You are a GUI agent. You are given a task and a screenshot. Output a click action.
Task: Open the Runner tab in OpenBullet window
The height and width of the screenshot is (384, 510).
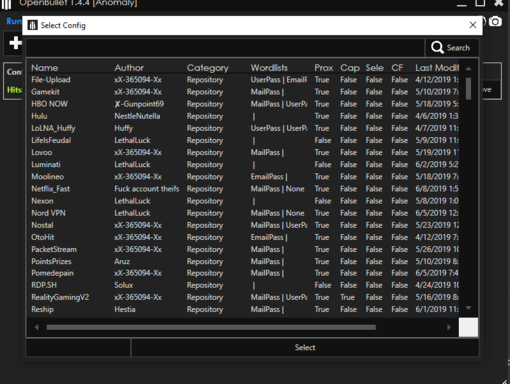14,21
